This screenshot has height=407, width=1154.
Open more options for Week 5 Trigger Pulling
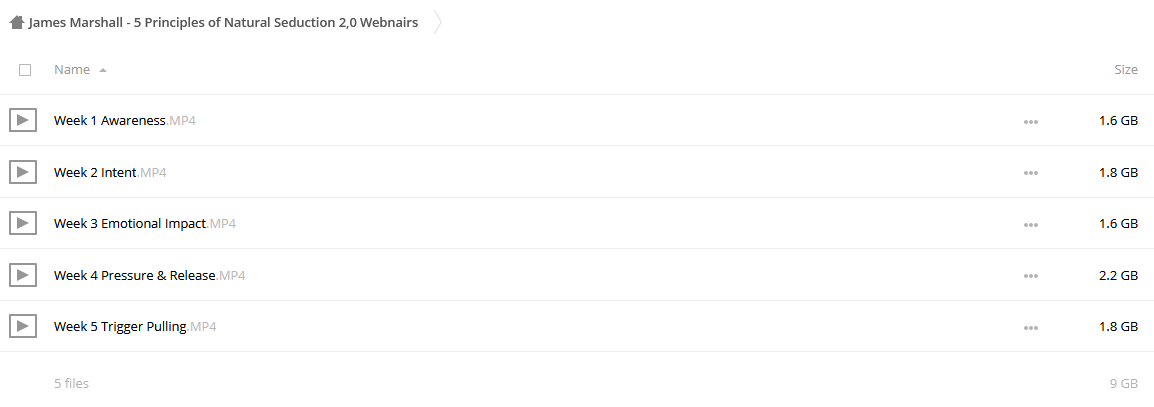[x=1030, y=328]
